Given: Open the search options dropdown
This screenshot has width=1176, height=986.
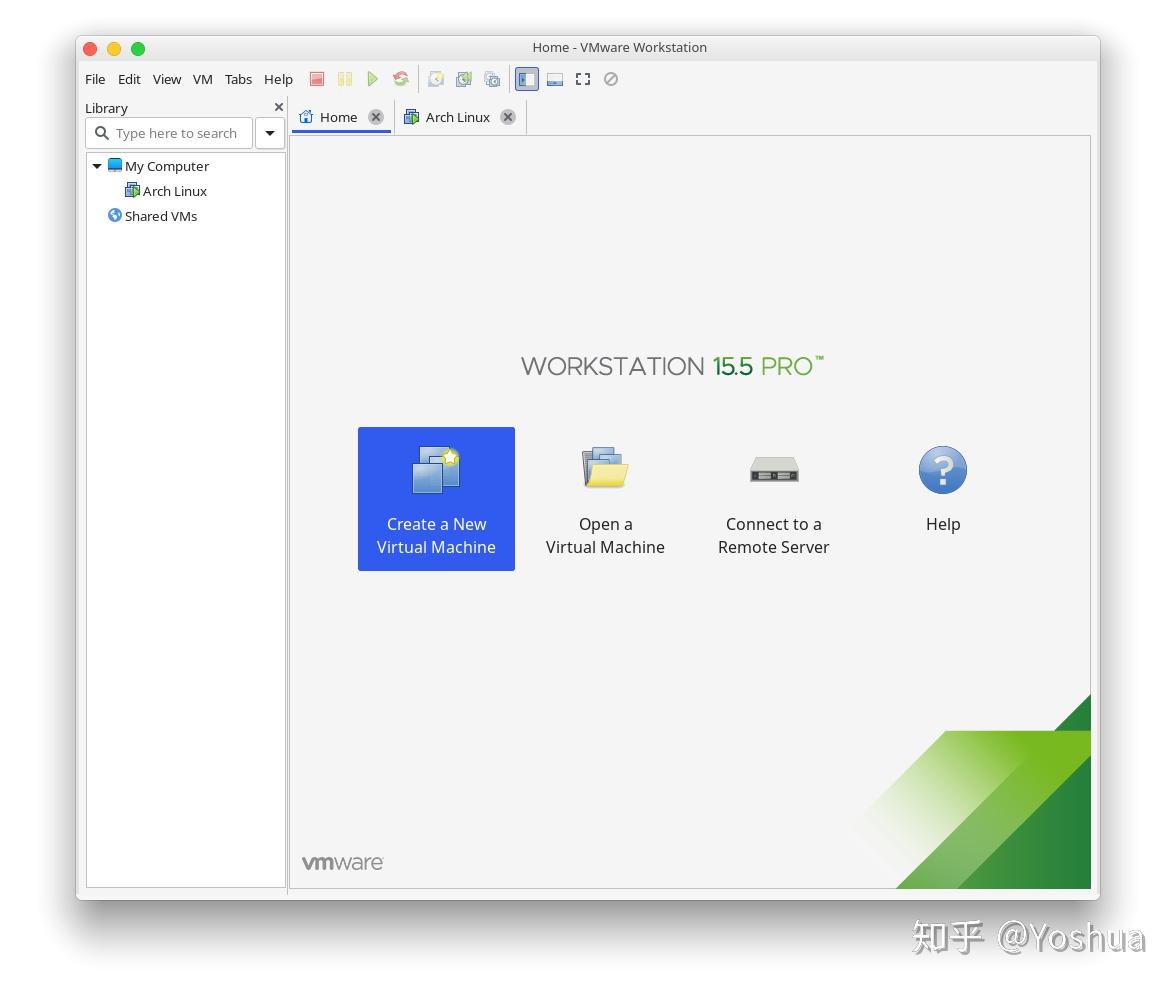Looking at the screenshot, I should (x=269, y=133).
